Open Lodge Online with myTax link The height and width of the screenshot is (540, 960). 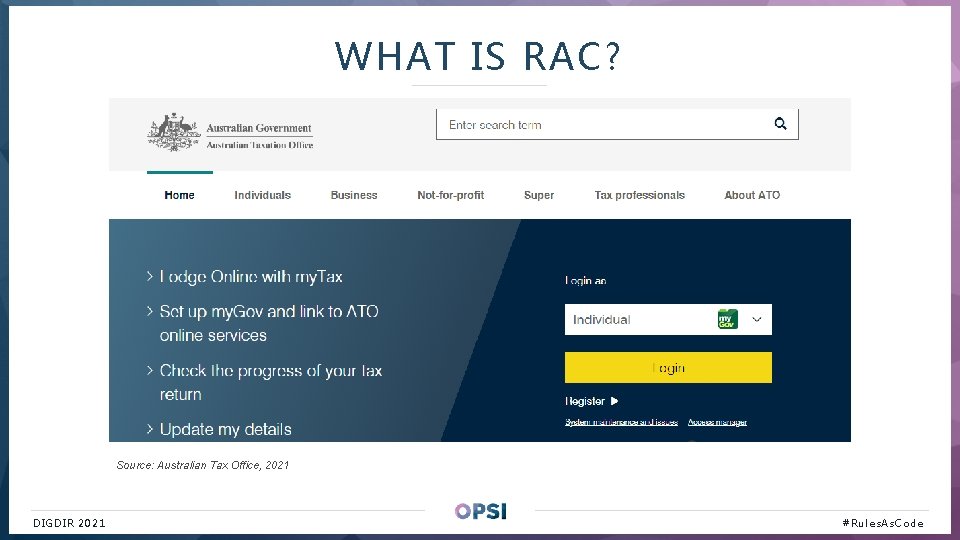pyautogui.click(x=251, y=277)
